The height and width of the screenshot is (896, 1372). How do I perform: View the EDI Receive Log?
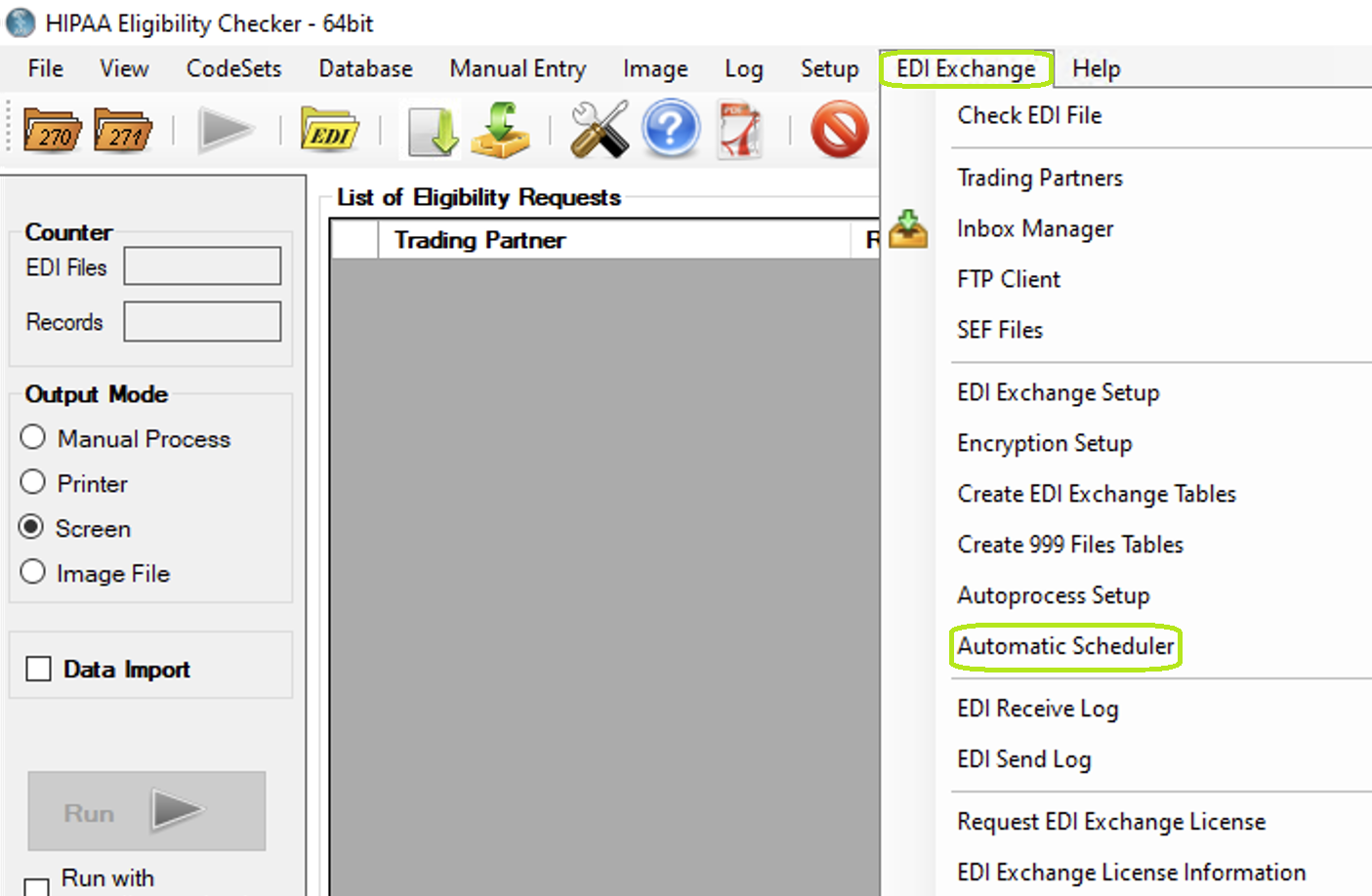1038,709
